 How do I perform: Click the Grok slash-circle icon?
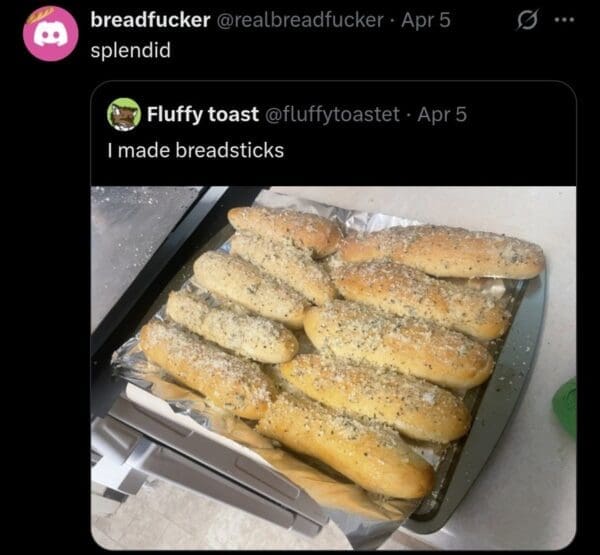(x=527, y=20)
